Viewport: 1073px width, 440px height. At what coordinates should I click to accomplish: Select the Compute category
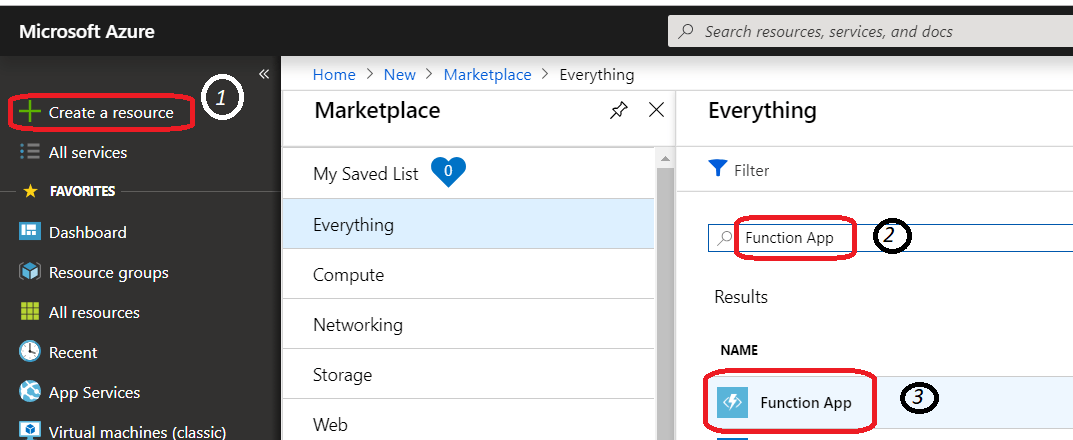pyautogui.click(x=468, y=274)
